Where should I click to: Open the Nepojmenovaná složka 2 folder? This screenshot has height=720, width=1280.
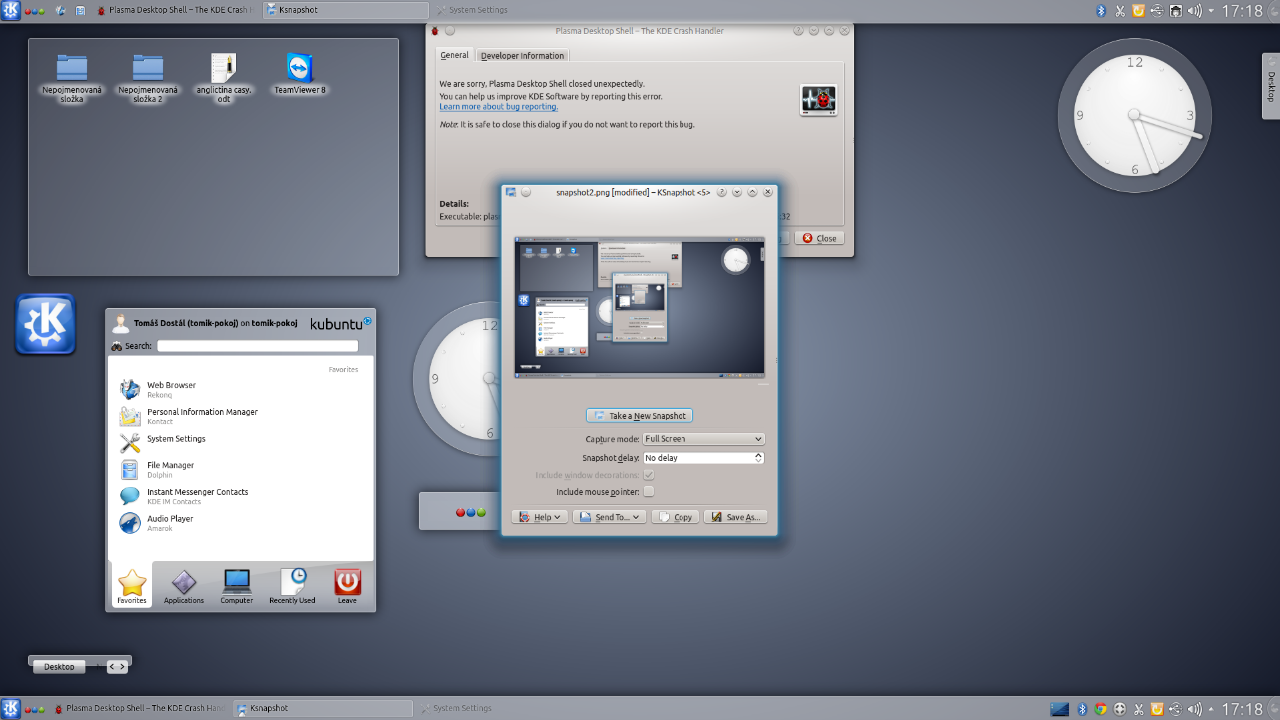coord(148,69)
